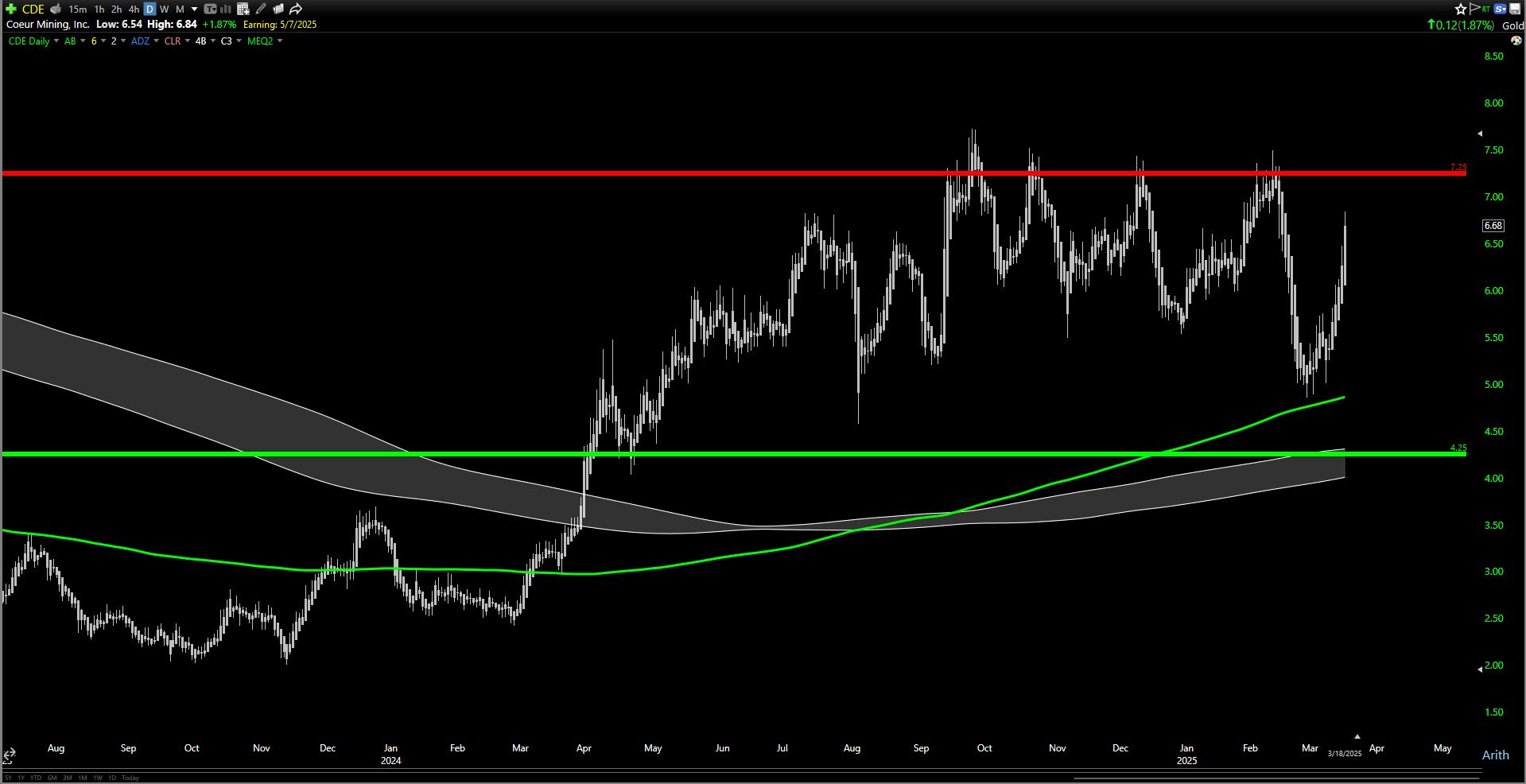Click the Trade ticket icon

tap(210, 9)
